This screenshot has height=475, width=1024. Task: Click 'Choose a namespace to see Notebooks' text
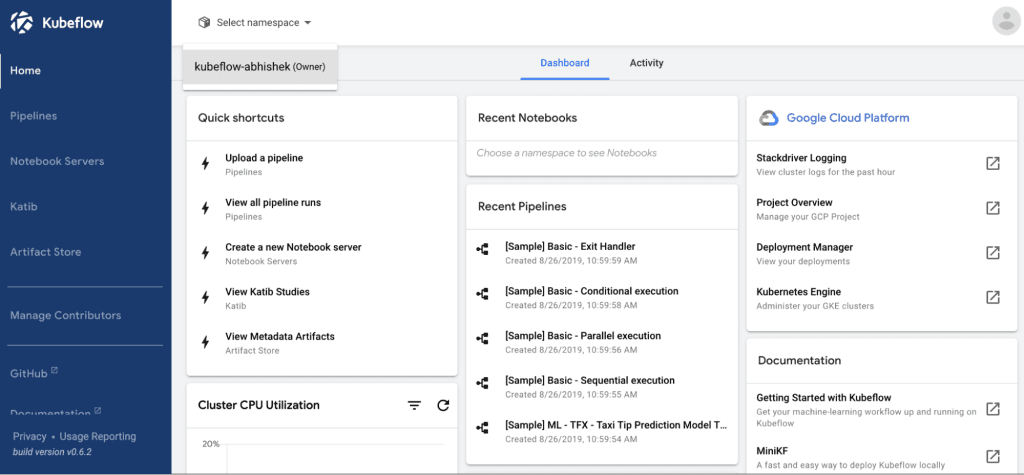pos(566,153)
